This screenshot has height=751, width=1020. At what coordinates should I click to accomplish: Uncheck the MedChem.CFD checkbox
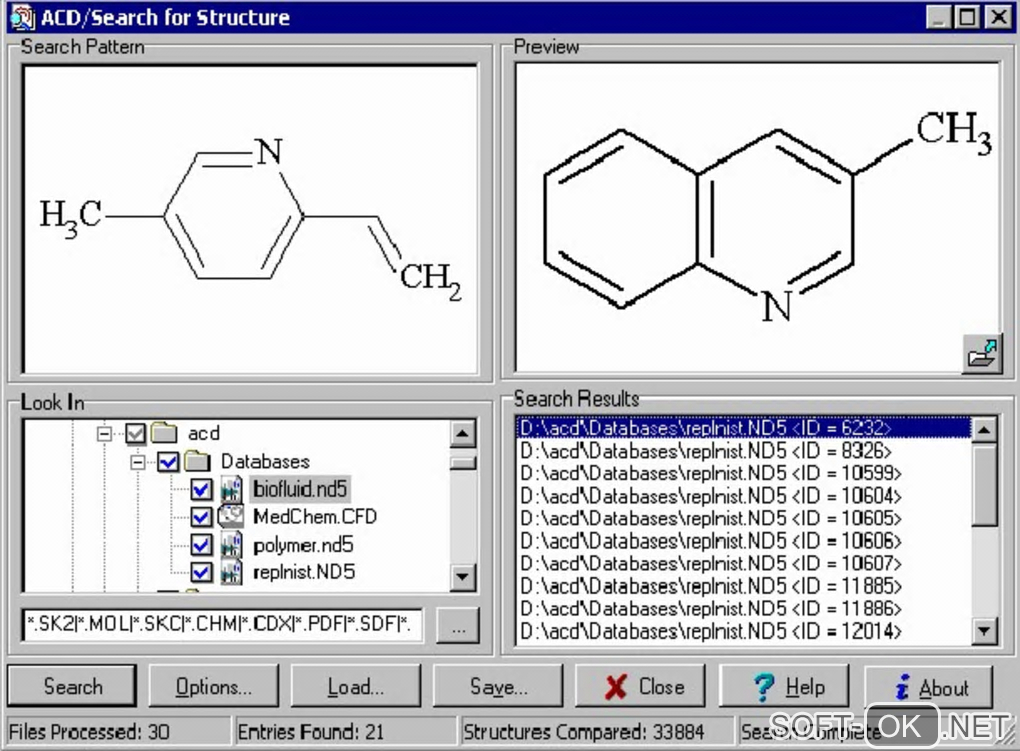(x=201, y=517)
